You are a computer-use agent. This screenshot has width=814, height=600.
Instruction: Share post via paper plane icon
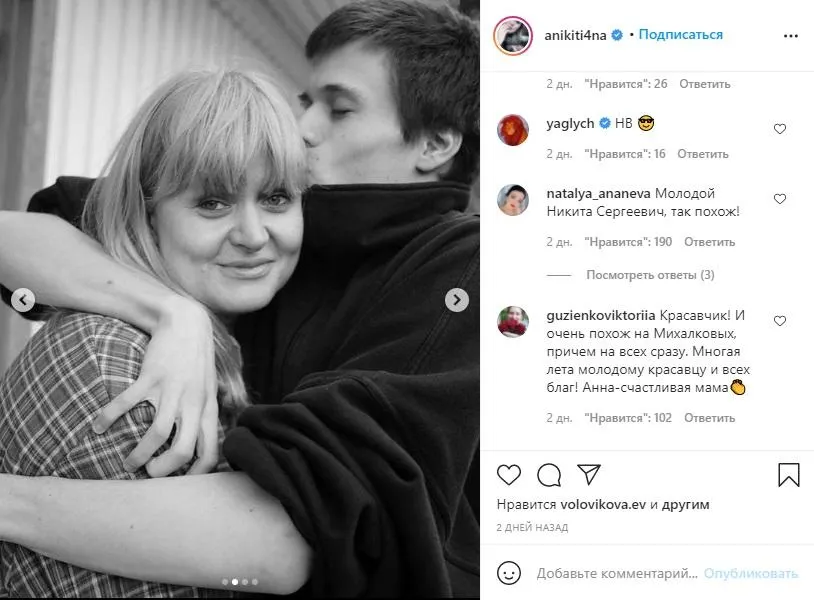click(x=589, y=474)
